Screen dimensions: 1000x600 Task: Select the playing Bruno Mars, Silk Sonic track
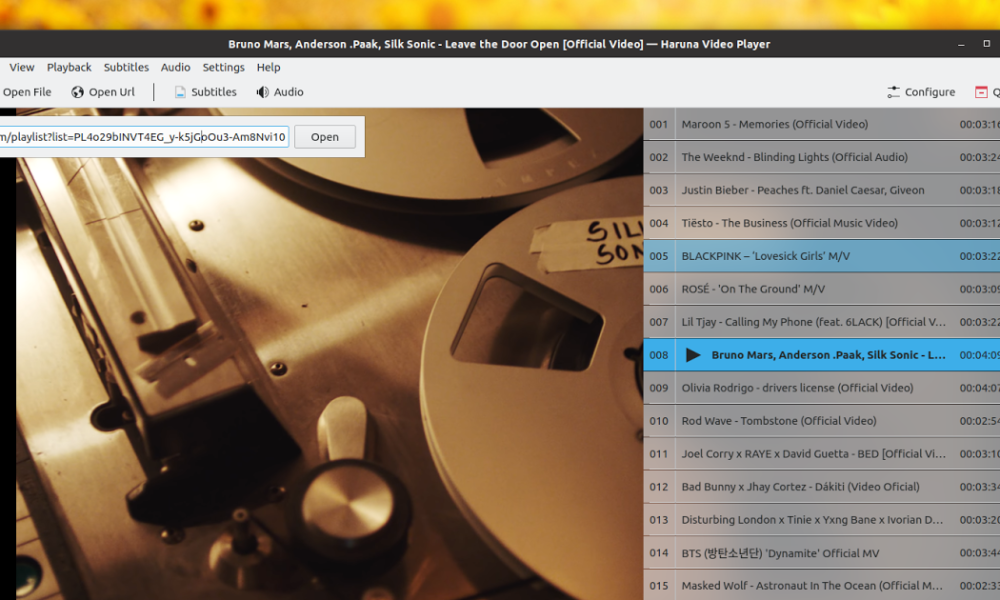coord(821,355)
